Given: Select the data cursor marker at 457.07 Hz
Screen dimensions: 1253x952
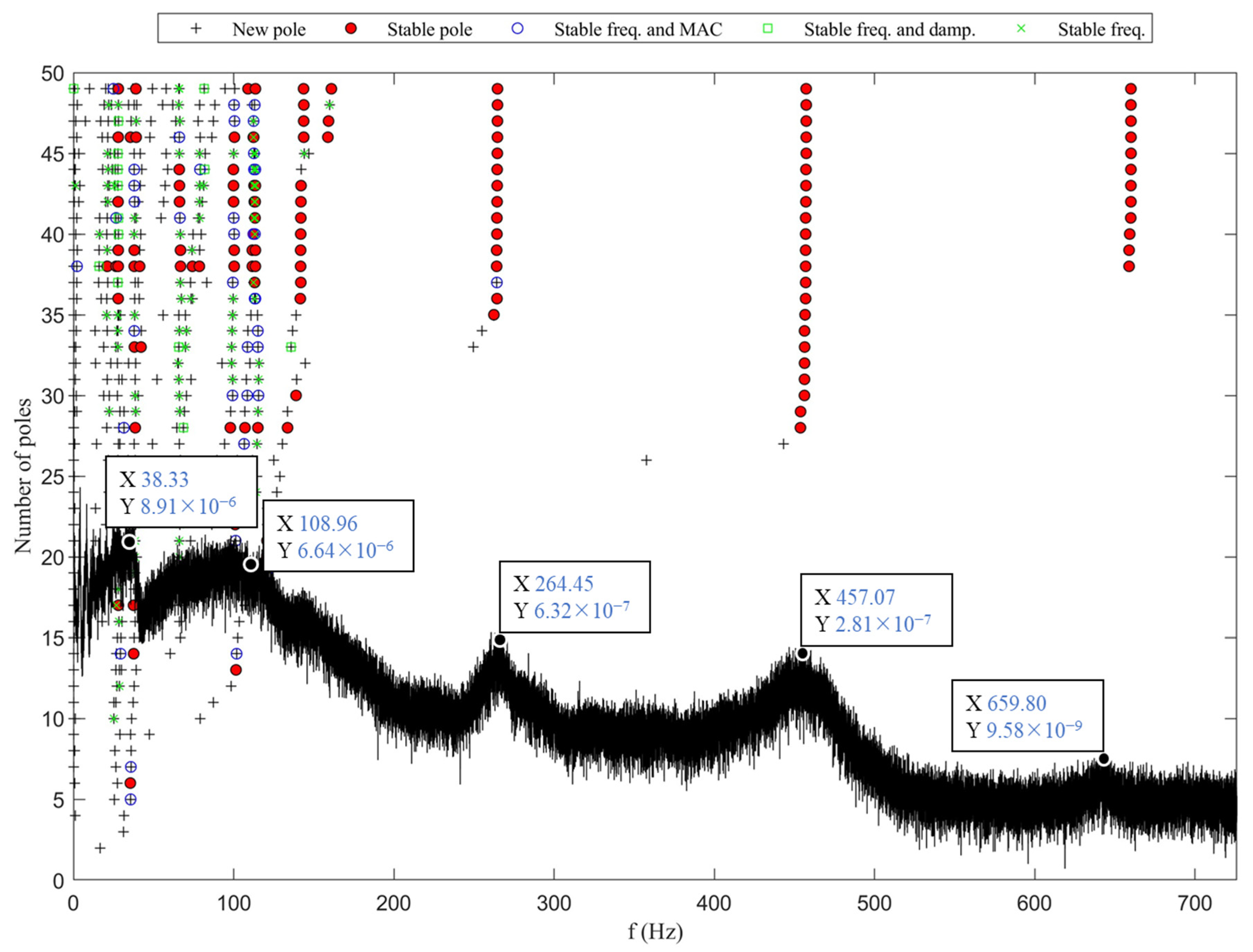Looking at the screenshot, I should pos(802,654).
